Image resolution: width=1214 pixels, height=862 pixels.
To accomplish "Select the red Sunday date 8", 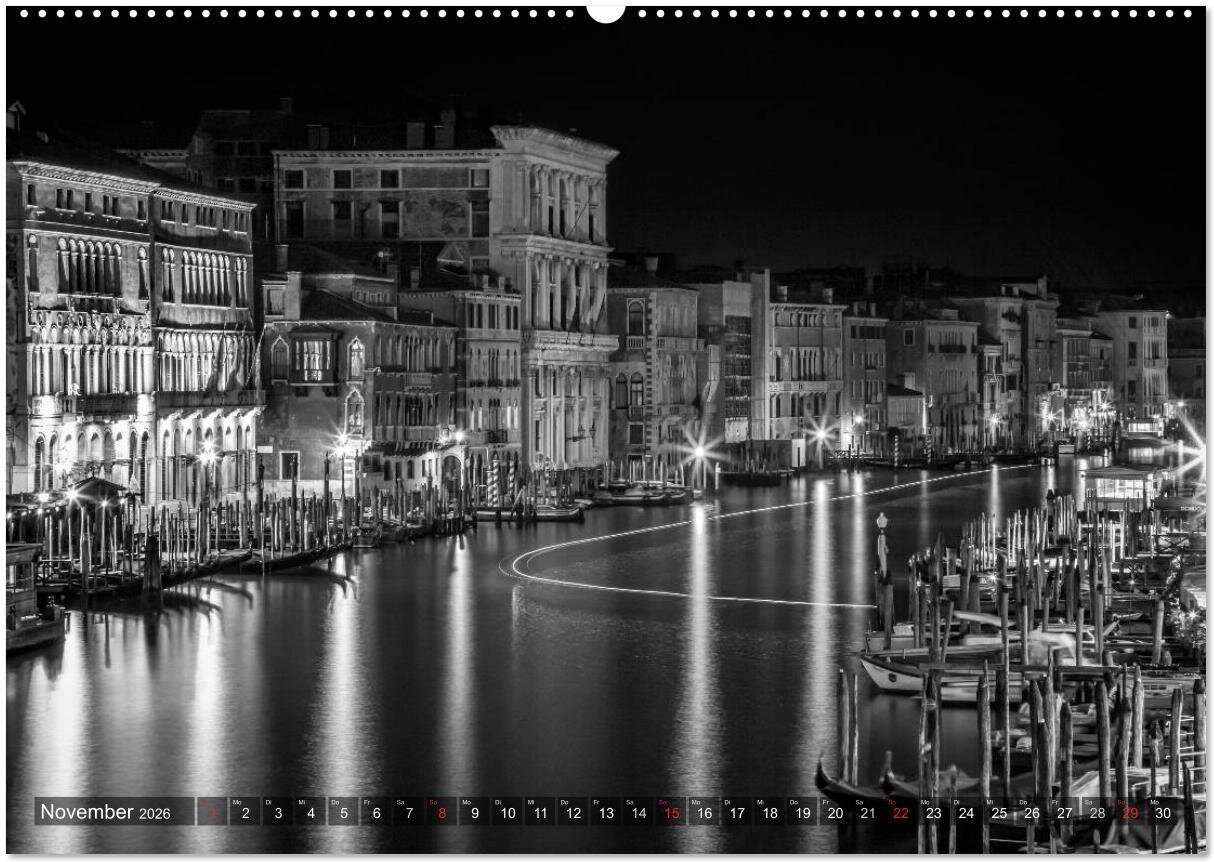I will click(x=441, y=812).
